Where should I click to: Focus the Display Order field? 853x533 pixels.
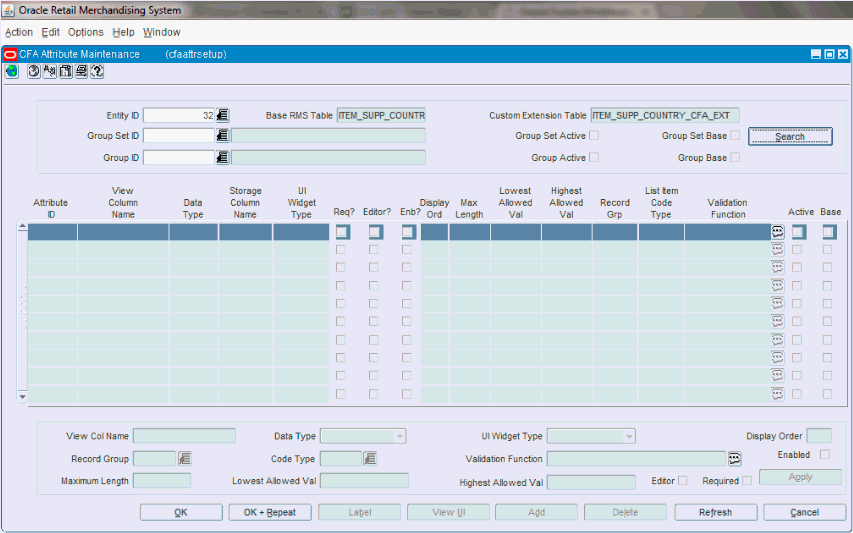pyautogui.click(x=819, y=436)
